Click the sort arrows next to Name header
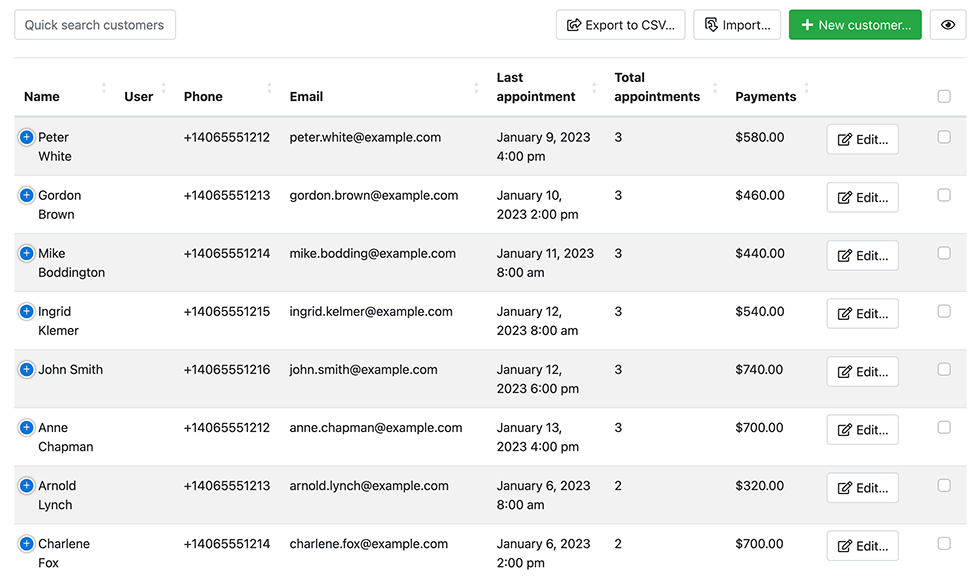 click(103, 88)
